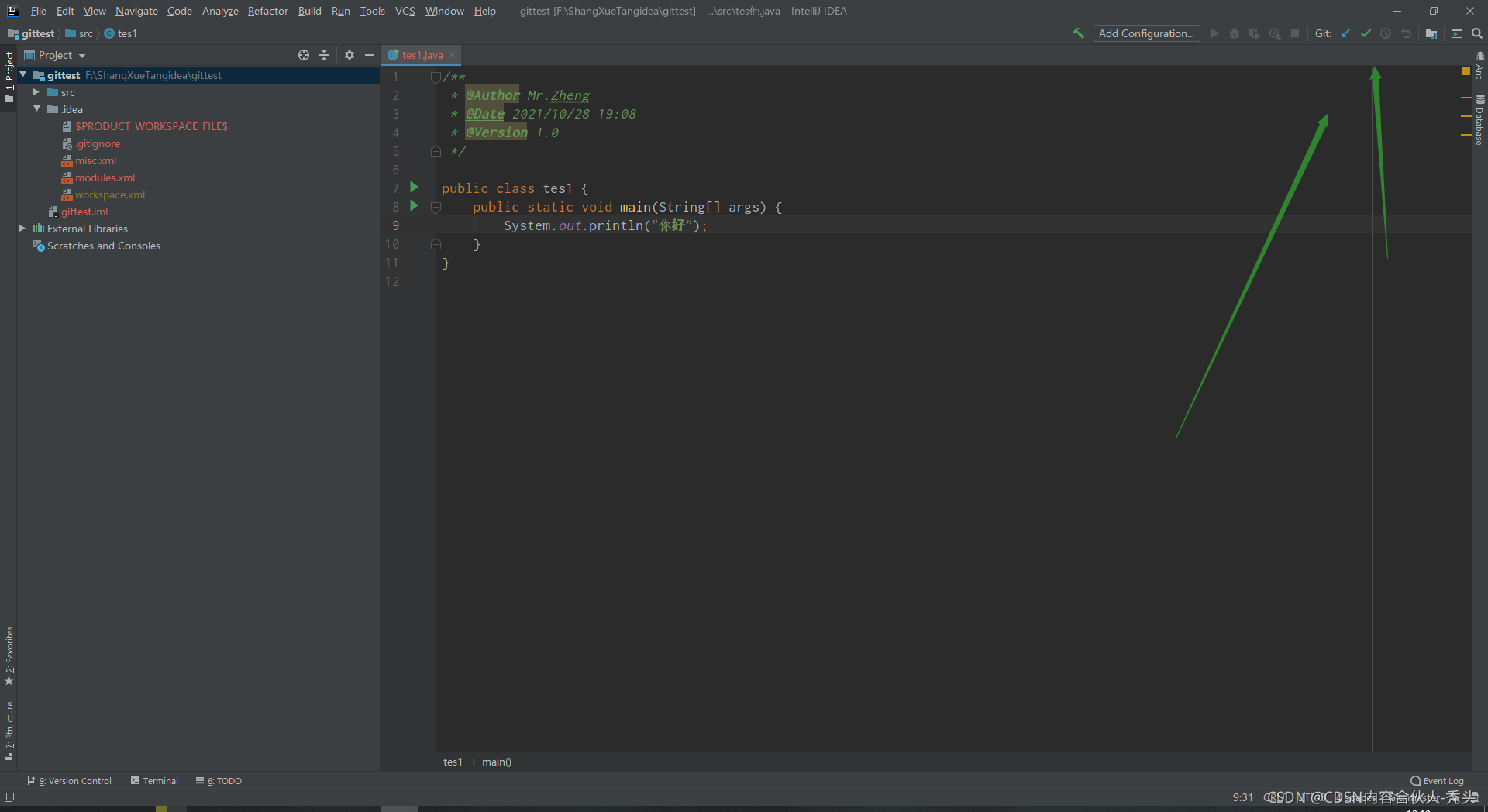1488x812 pixels.
Task: Click the Build Project hammer icon
Action: click(x=1078, y=33)
